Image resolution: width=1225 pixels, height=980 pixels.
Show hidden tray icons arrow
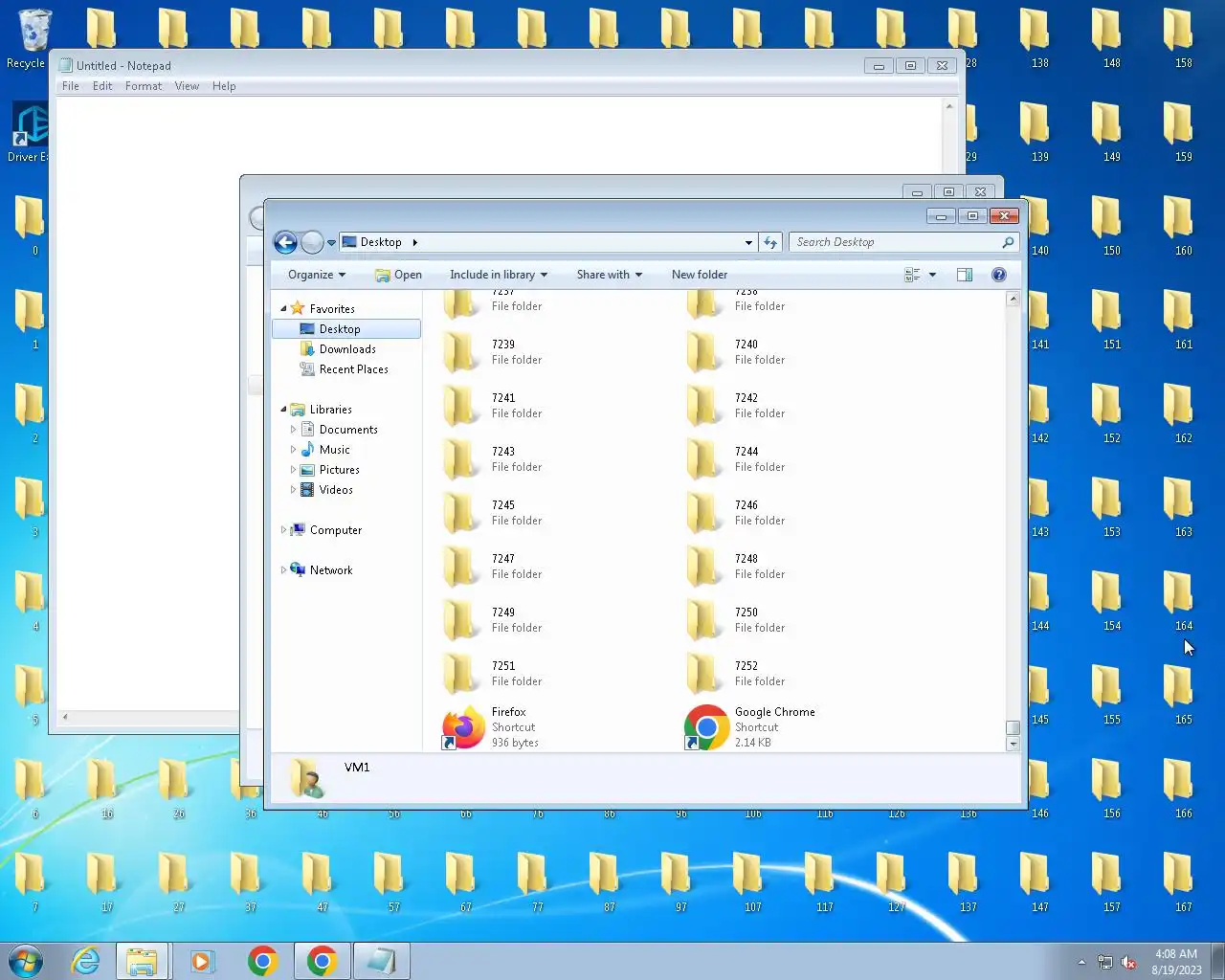pos(1081,962)
